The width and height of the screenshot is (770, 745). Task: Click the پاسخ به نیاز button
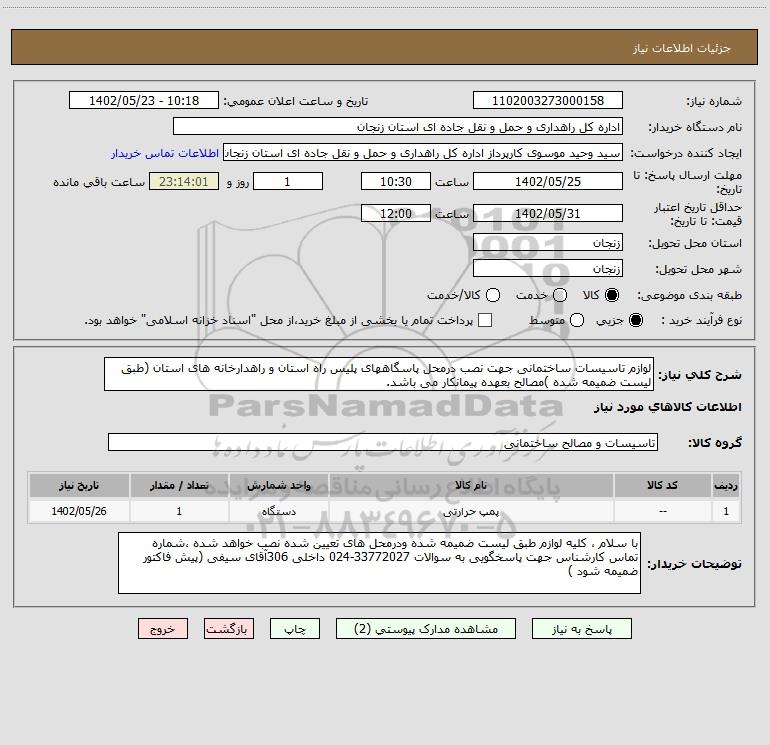click(581, 629)
